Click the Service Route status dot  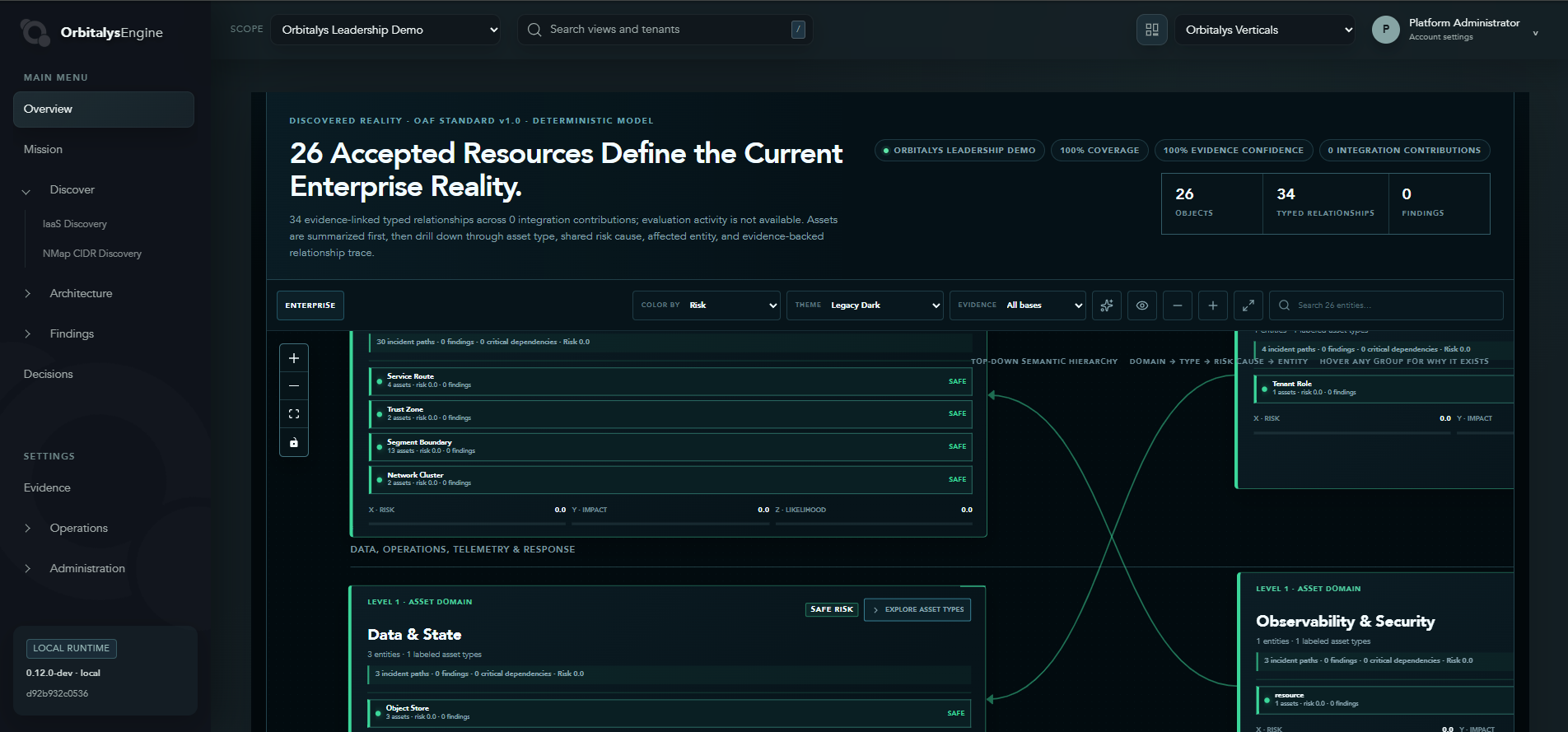pos(379,381)
